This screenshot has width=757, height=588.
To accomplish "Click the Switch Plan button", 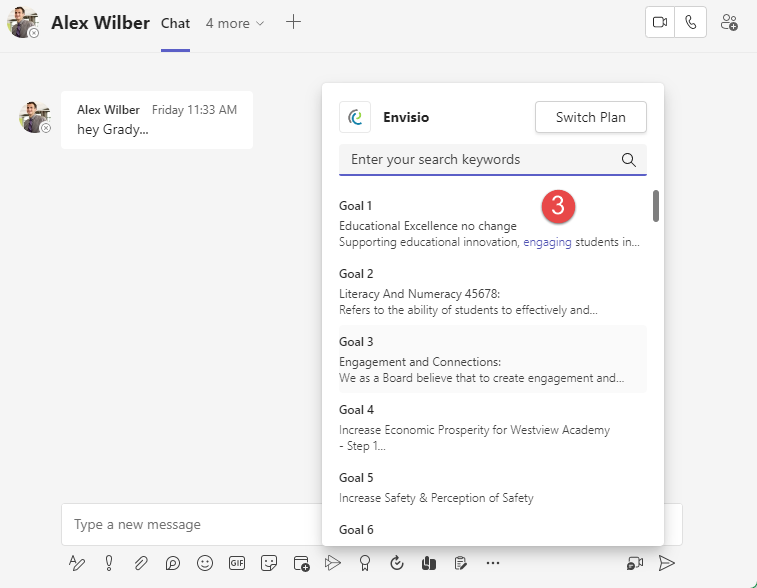I will coord(590,117).
